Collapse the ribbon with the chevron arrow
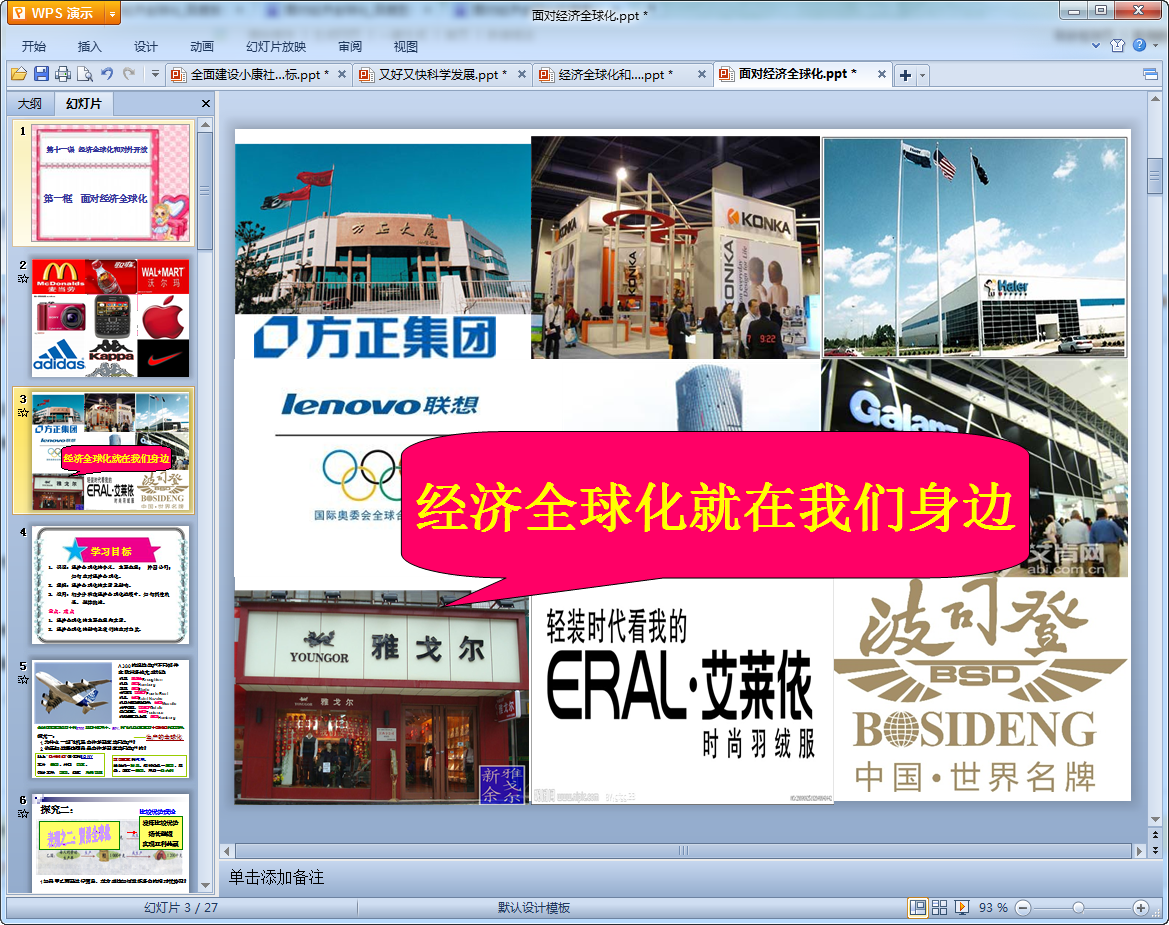Image resolution: width=1169 pixels, height=925 pixels. [x=1095, y=45]
